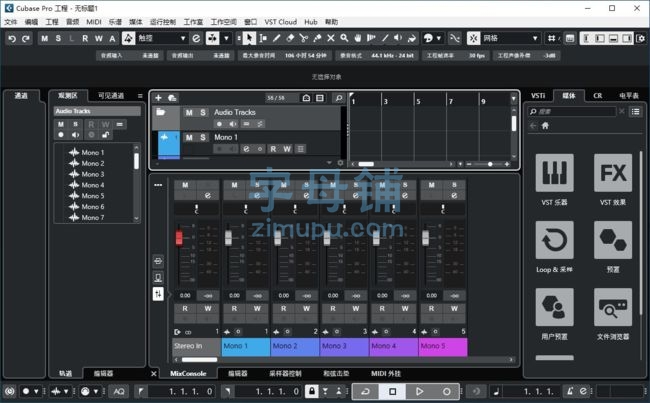Go to media home icon
Screen dimensions: 650x403
545,126
